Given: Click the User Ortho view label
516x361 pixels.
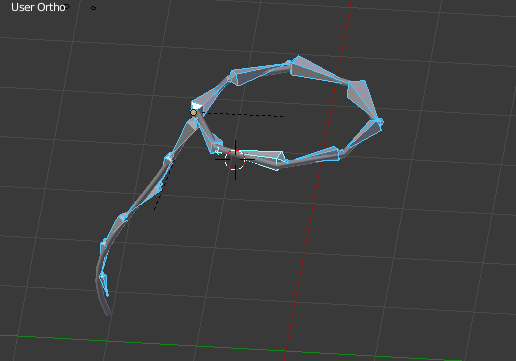Looking at the screenshot, I should (x=38, y=7).
